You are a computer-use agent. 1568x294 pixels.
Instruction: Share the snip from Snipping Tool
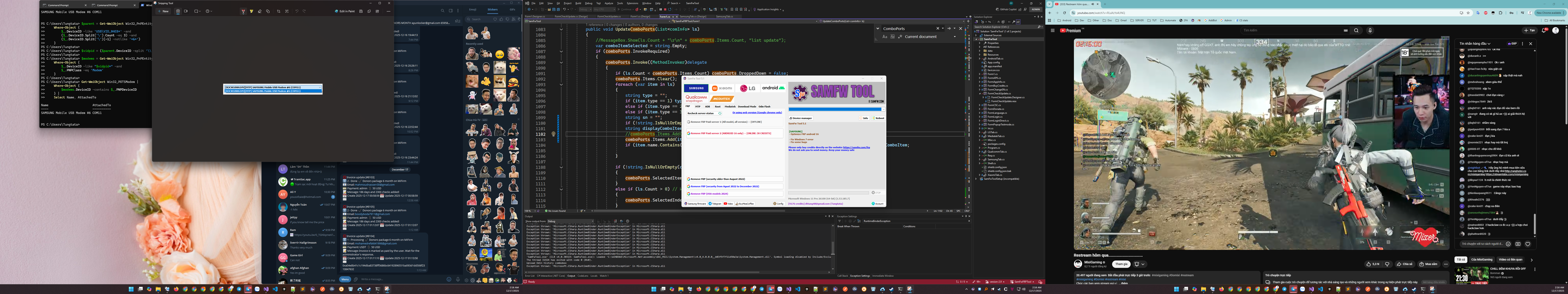[x=377, y=11]
